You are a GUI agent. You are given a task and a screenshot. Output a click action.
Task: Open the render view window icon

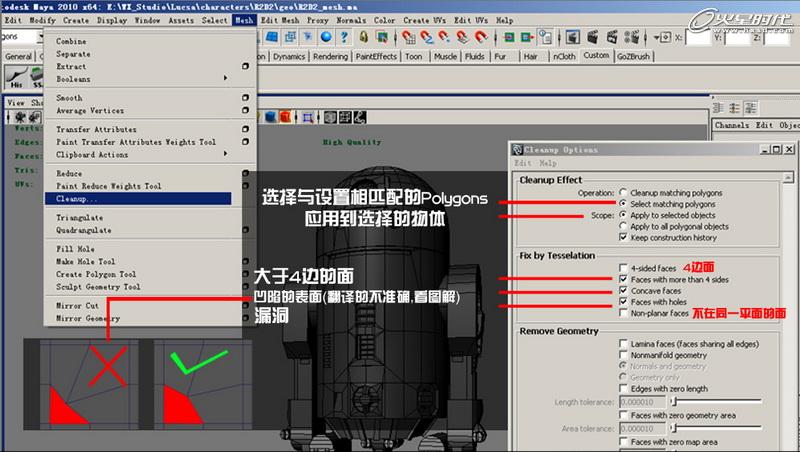click(573, 37)
